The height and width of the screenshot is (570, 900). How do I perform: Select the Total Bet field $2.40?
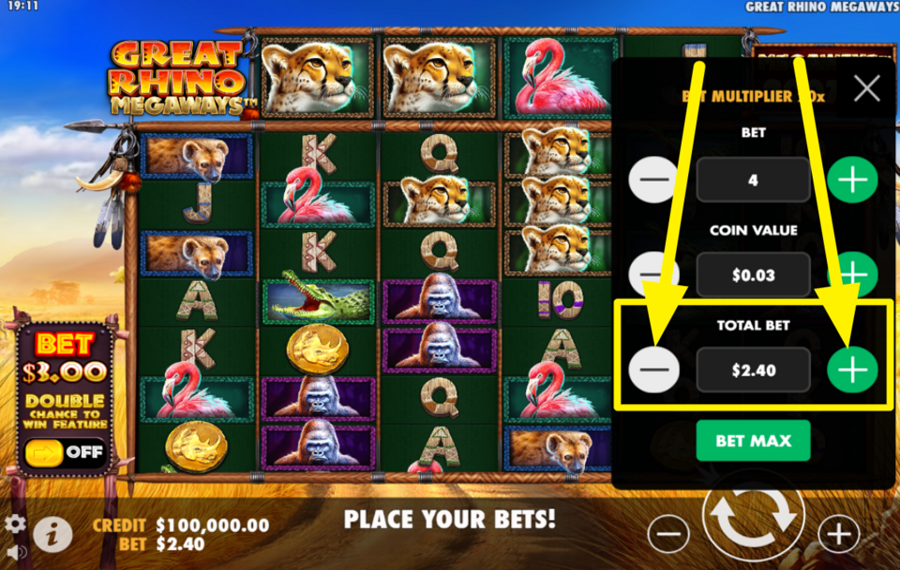click(x=753, y=370)
